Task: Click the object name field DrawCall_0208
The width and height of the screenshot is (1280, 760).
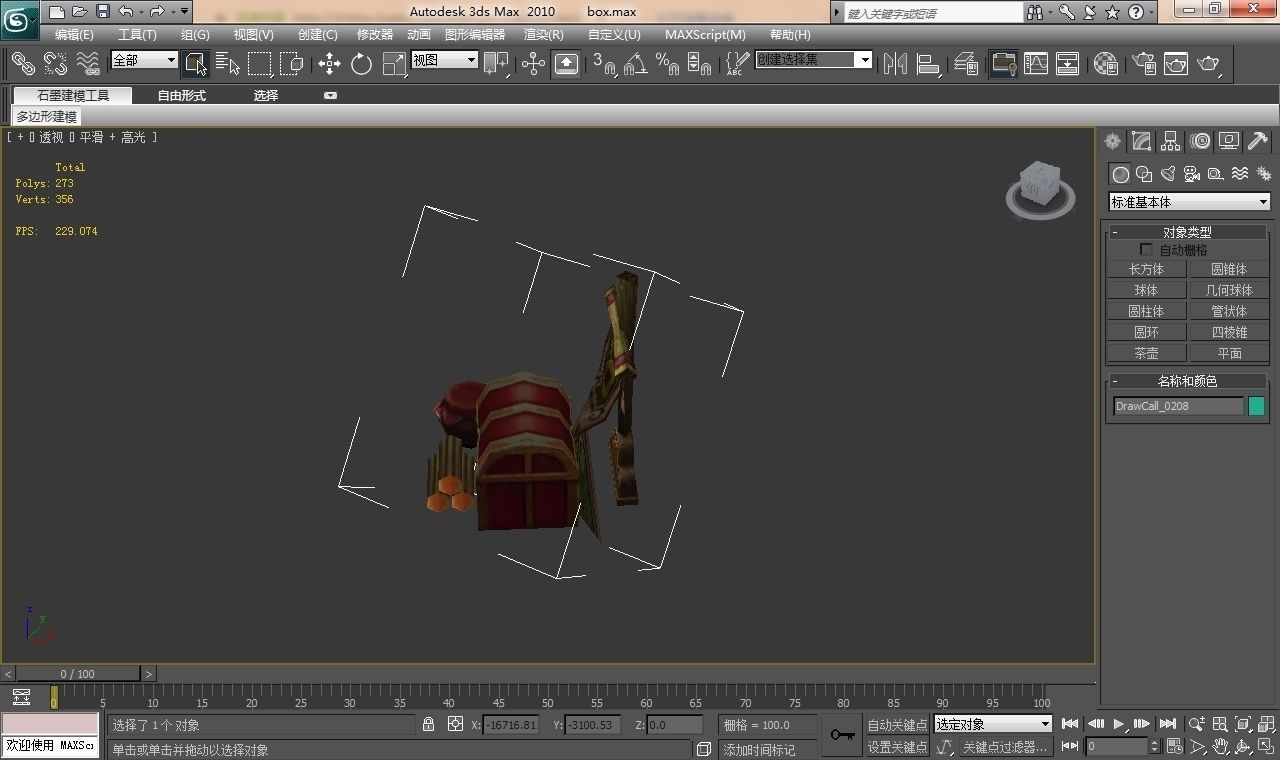Action: coord(1179,406)
